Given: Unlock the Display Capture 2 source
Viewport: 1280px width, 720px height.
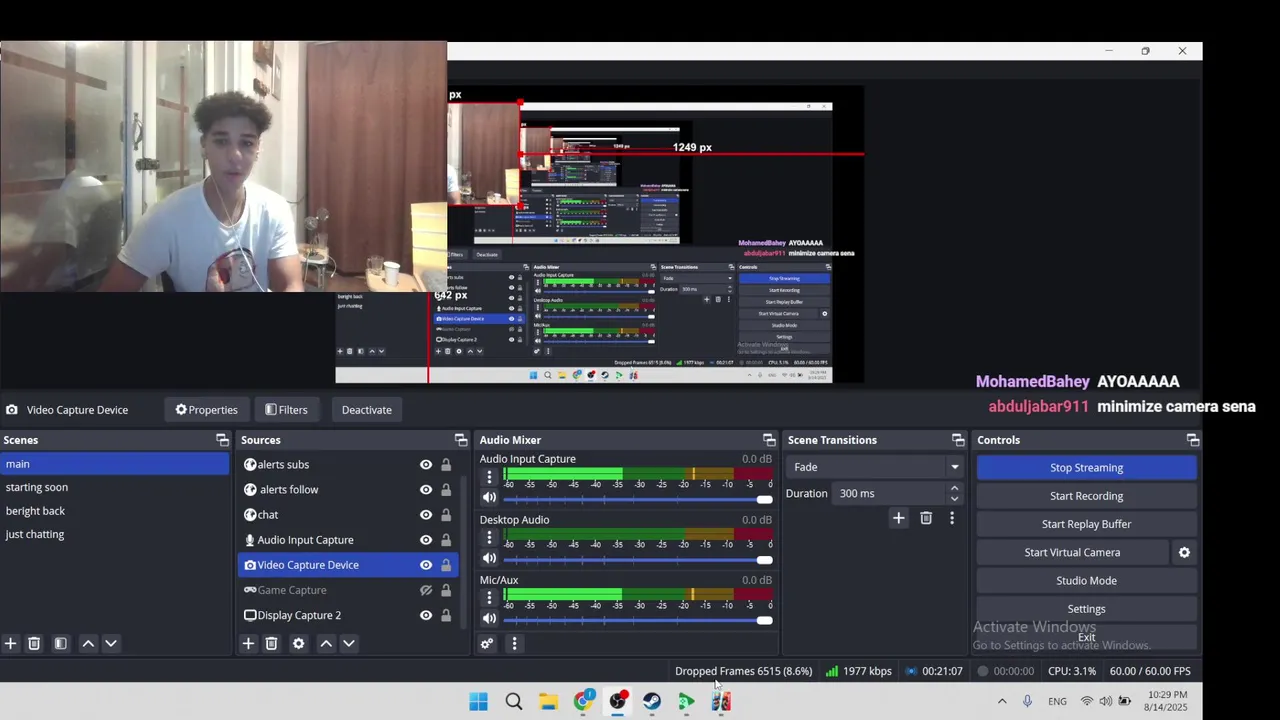Looking at the screenshot, I should tap(446, 615).
